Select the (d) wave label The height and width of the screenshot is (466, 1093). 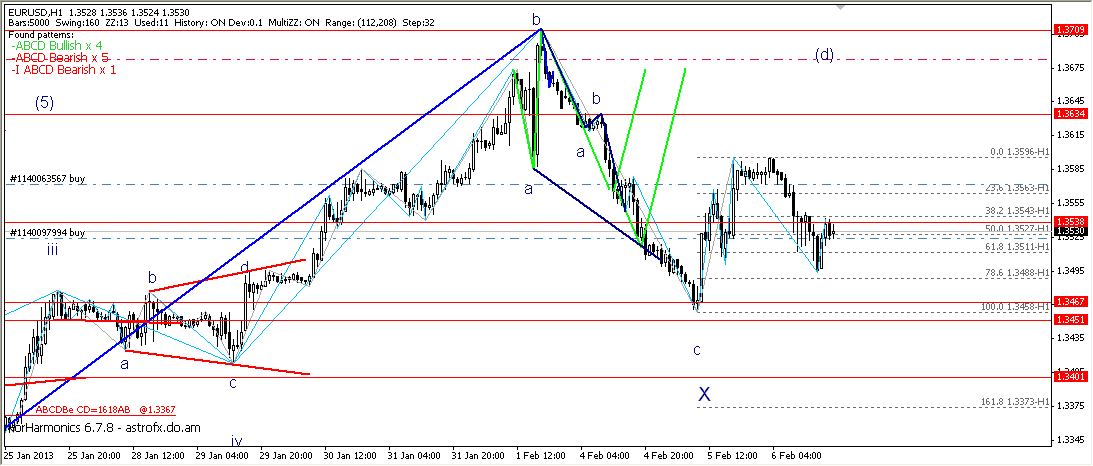[824, 55]
